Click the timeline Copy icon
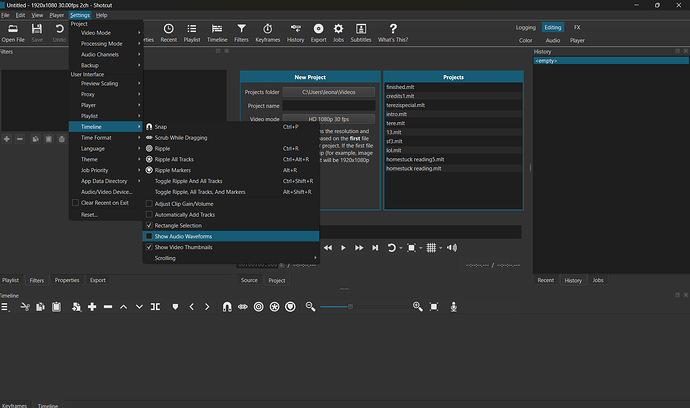Screen dimensions: 690x408 (40, 307)
